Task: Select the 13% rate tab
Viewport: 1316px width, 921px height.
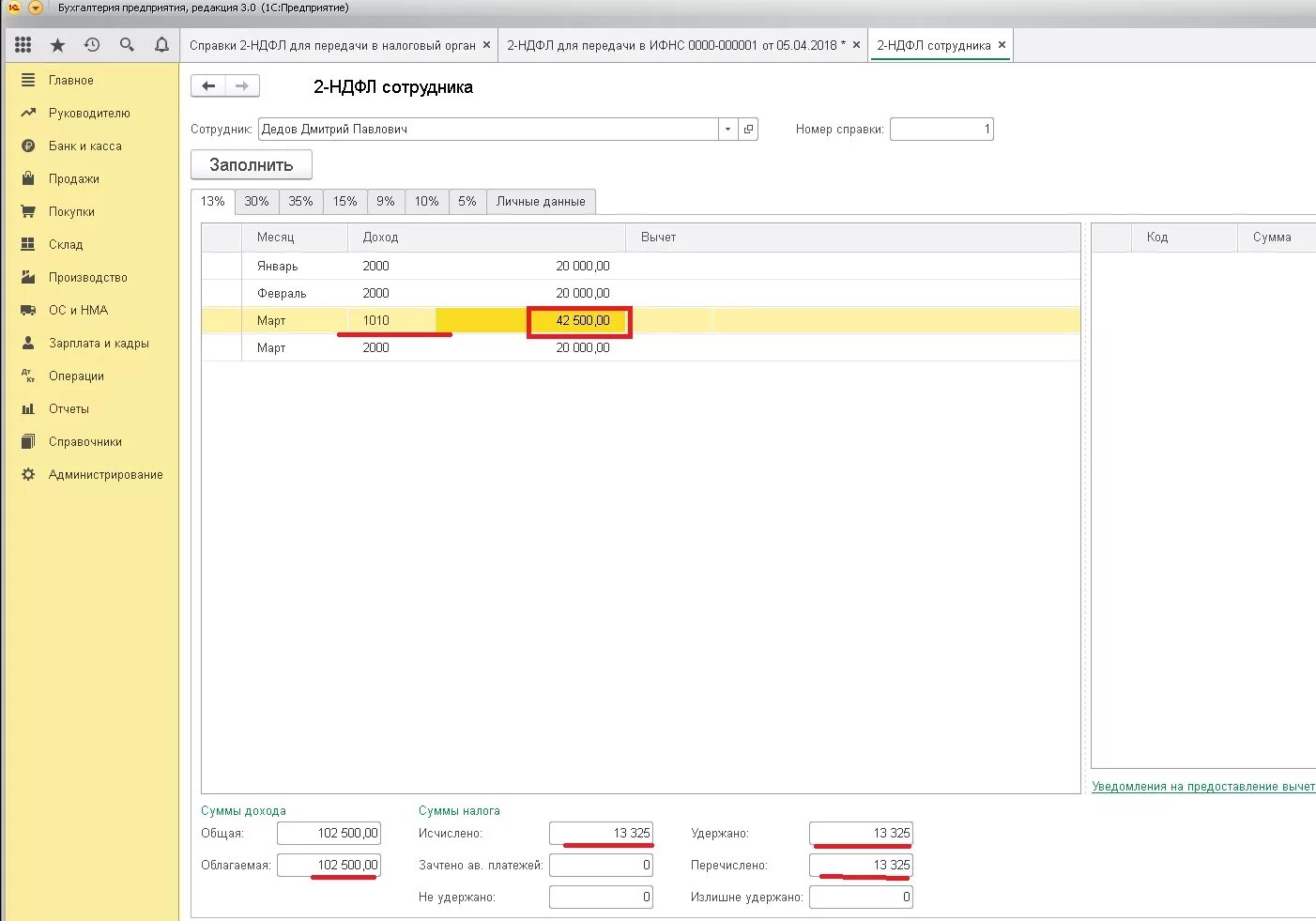Action: [x=213, y=201]
